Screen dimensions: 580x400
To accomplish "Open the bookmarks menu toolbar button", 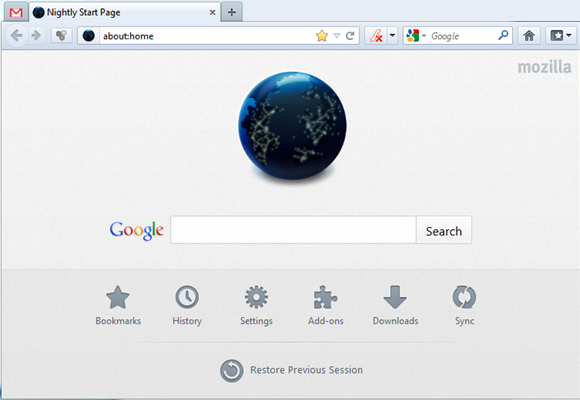I will point(561,36).
